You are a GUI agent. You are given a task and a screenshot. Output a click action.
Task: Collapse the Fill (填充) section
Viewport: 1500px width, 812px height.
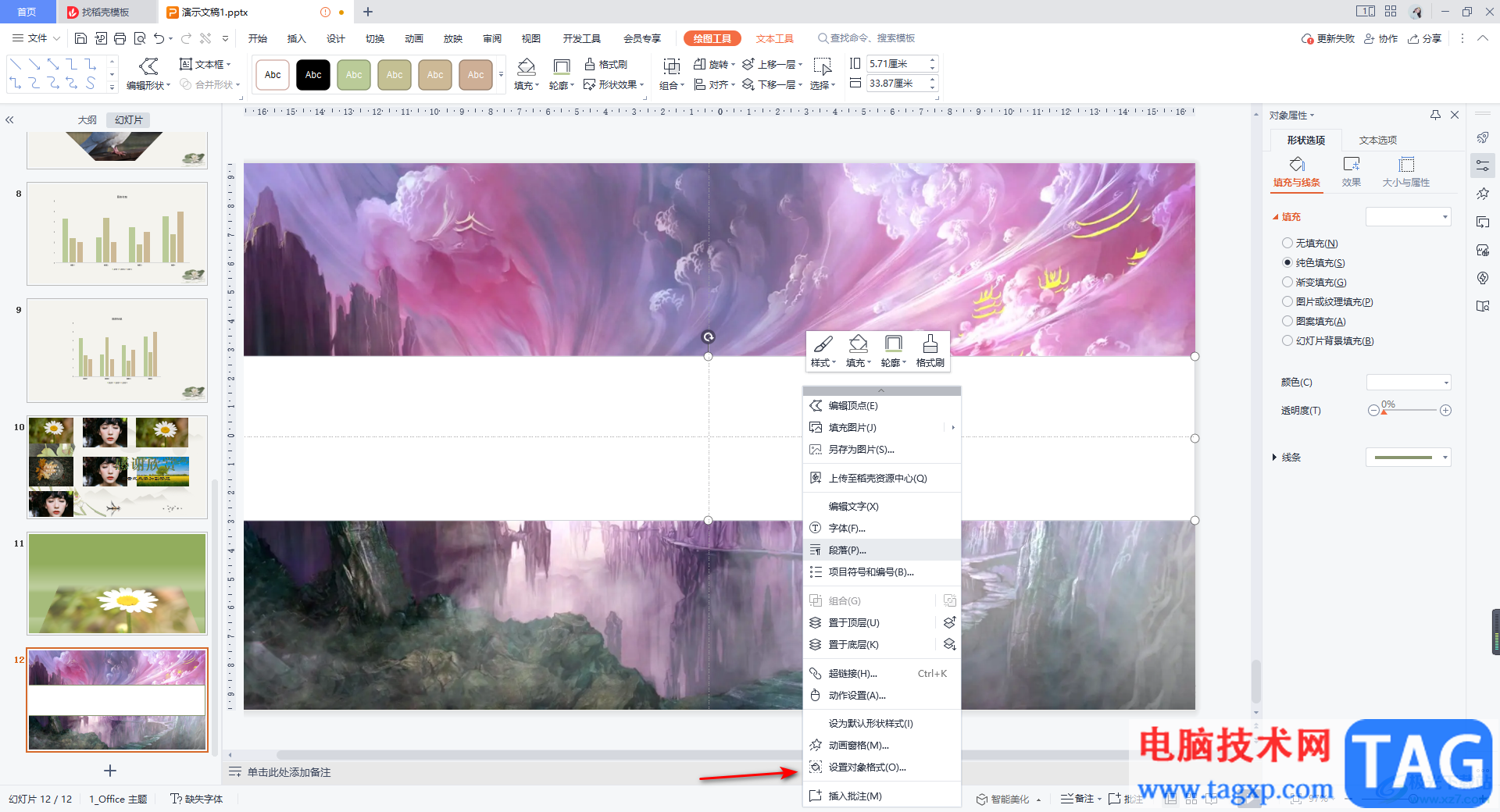(x=1275, y=217)
